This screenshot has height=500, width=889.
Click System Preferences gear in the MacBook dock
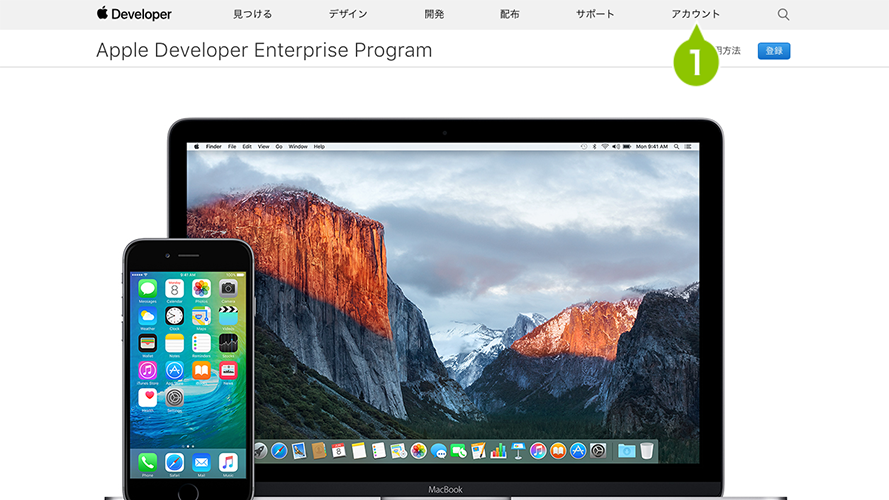(598, 451)
